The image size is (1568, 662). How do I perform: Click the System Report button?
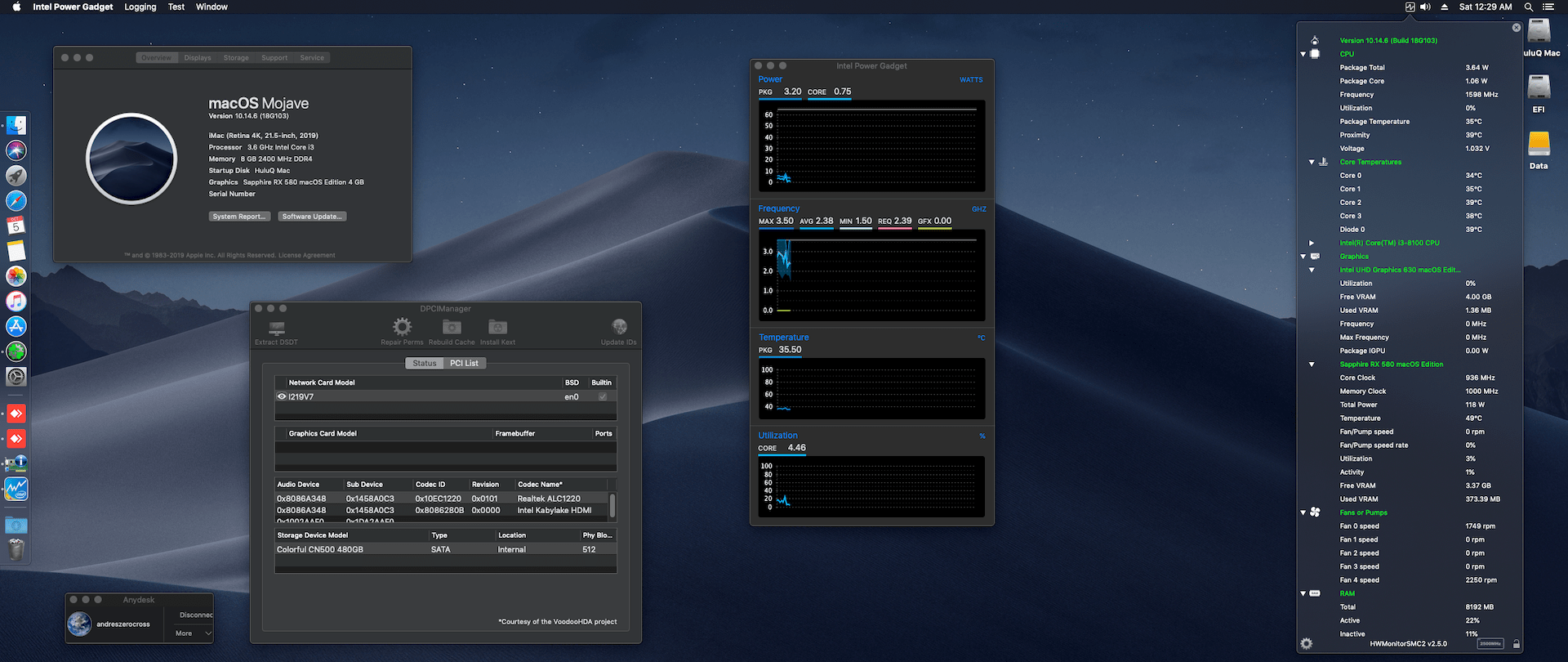tap(239, 217)
